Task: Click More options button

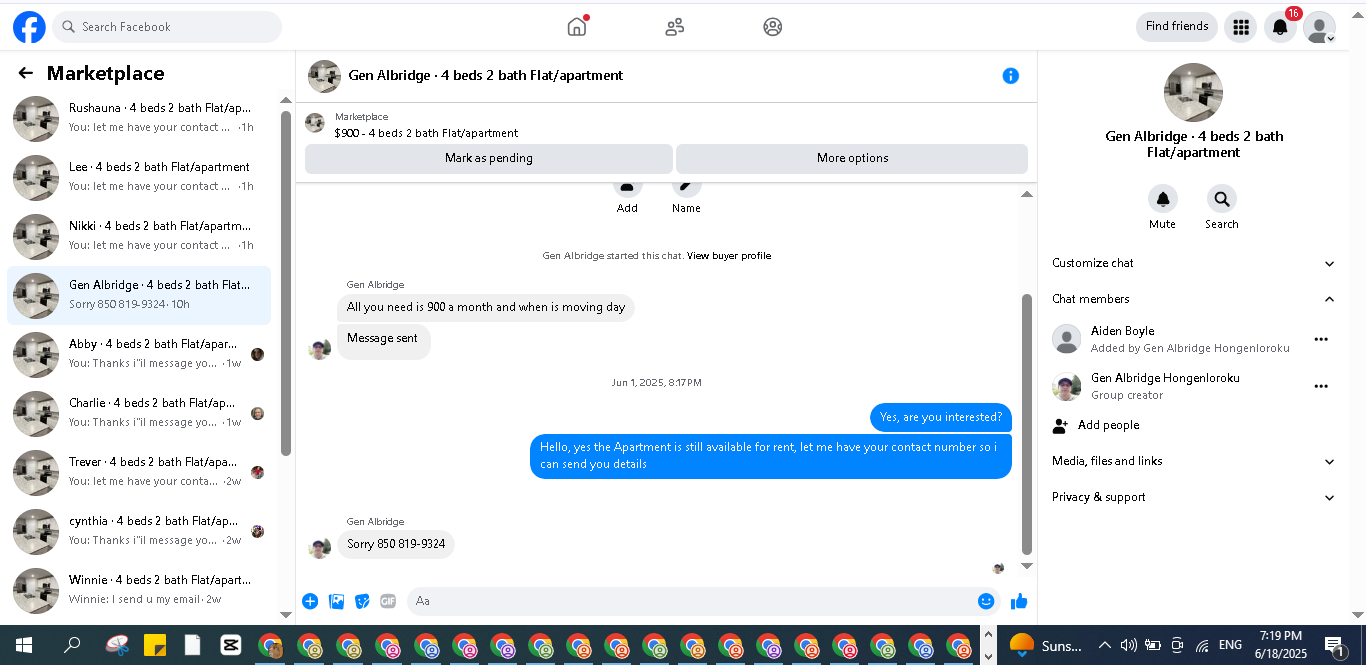Action: coord(852,158)
